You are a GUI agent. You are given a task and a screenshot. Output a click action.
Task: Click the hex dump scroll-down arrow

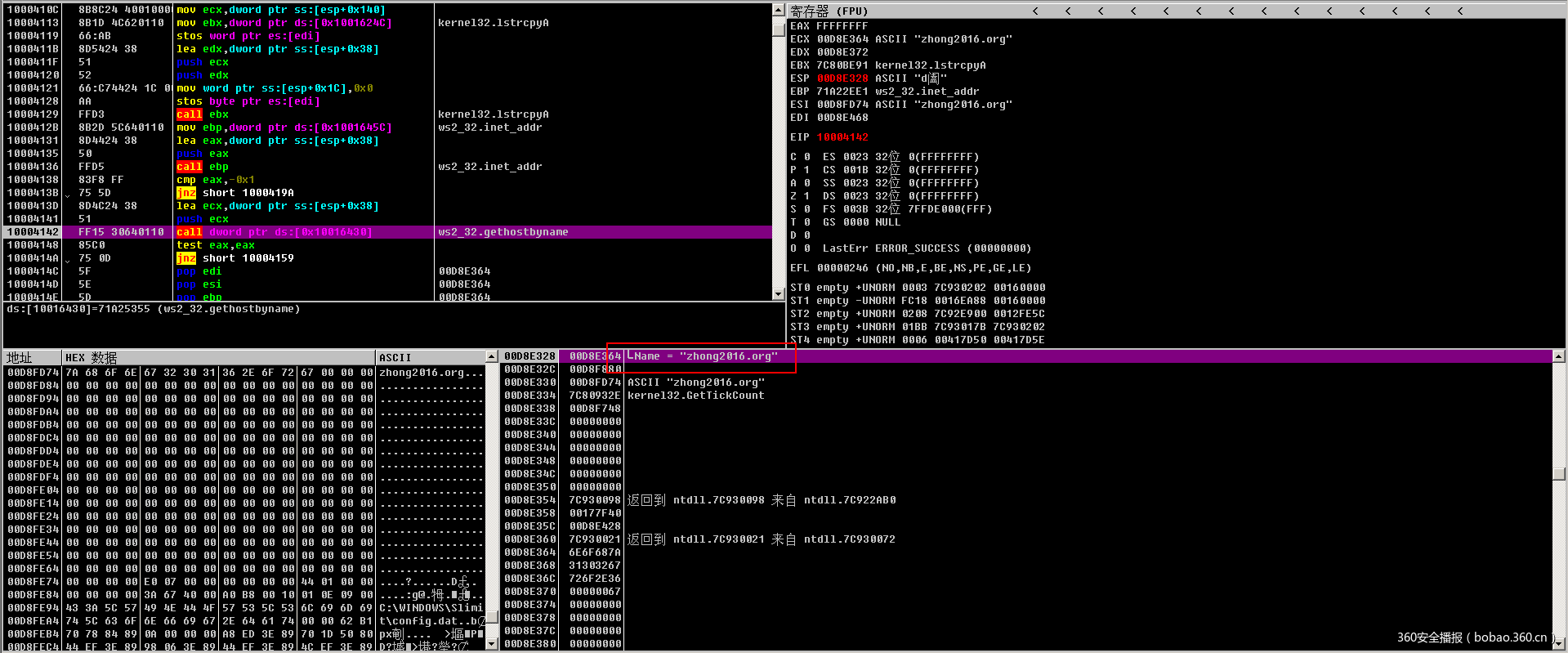491,644
